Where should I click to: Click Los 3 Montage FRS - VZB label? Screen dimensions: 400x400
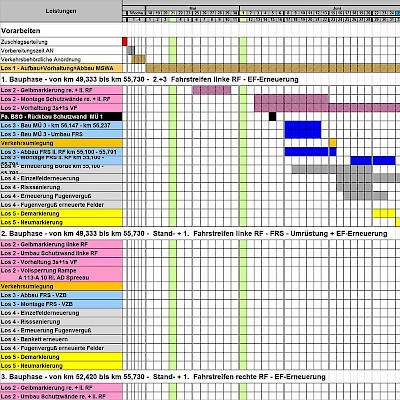[61, 304]
